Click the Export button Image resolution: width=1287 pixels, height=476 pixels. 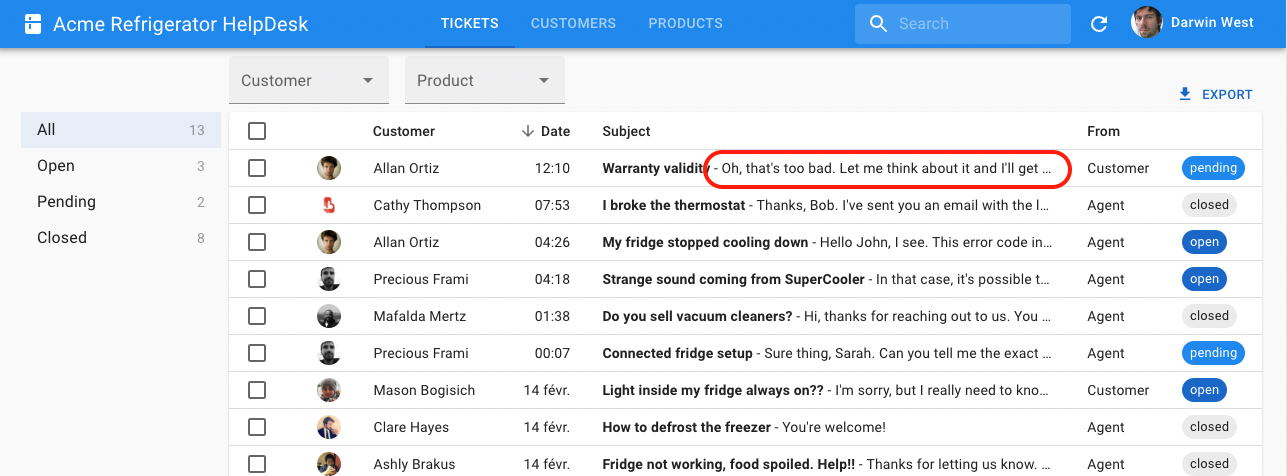click(x=1216, y=94)
